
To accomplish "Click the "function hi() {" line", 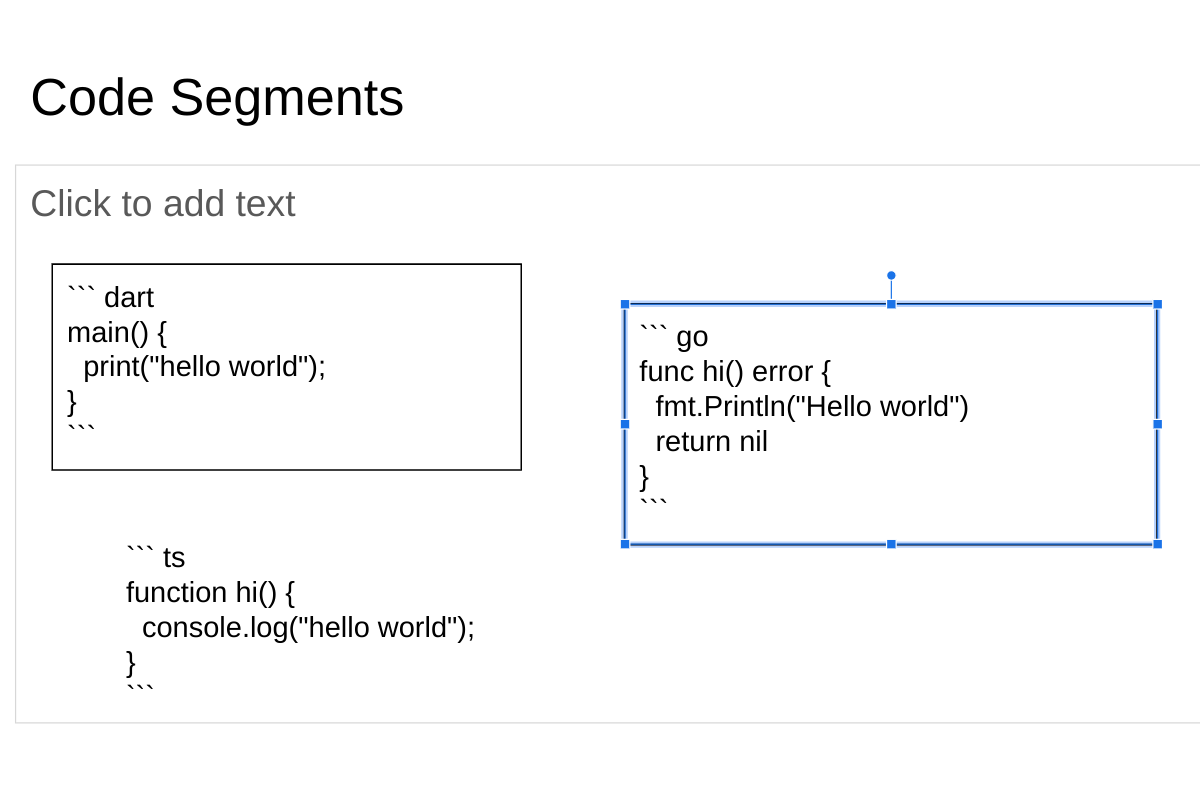I will [211, 592].
